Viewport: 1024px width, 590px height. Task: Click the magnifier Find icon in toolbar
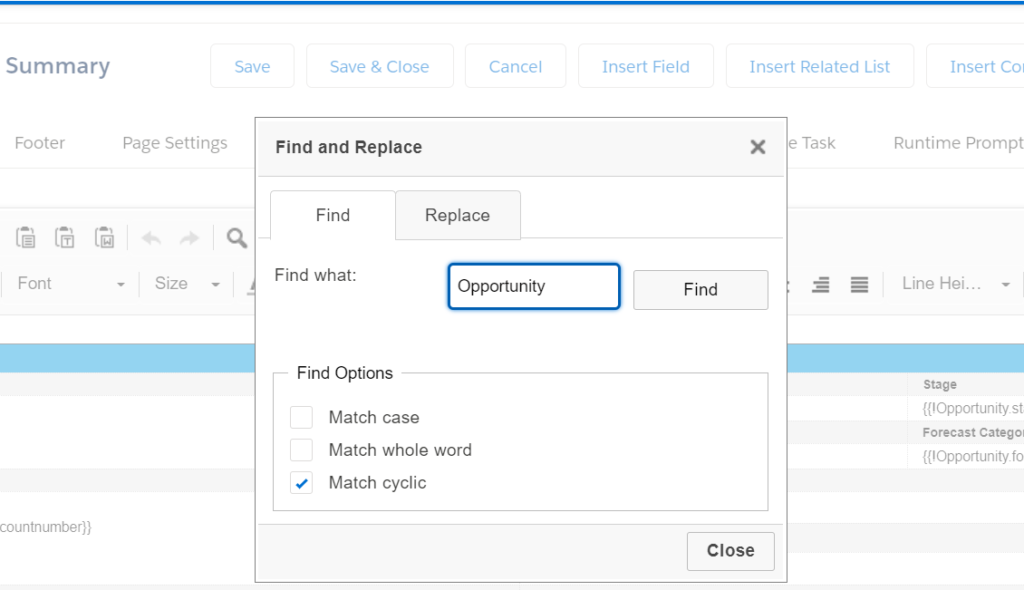click(237, 238)
